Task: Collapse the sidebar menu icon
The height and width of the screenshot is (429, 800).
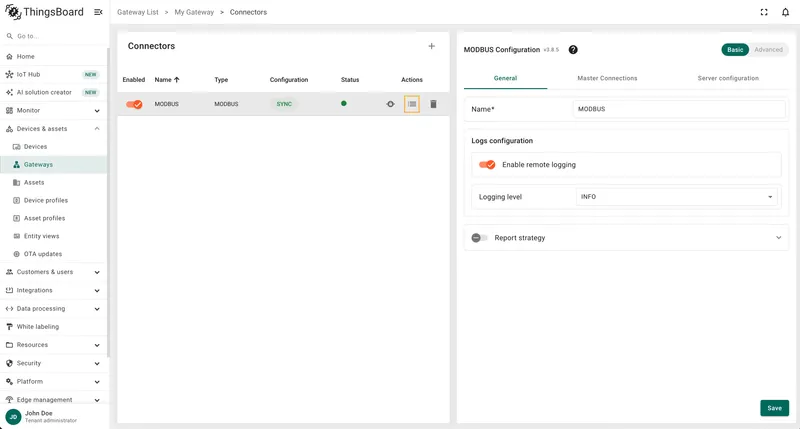Action: pos(98,12)
